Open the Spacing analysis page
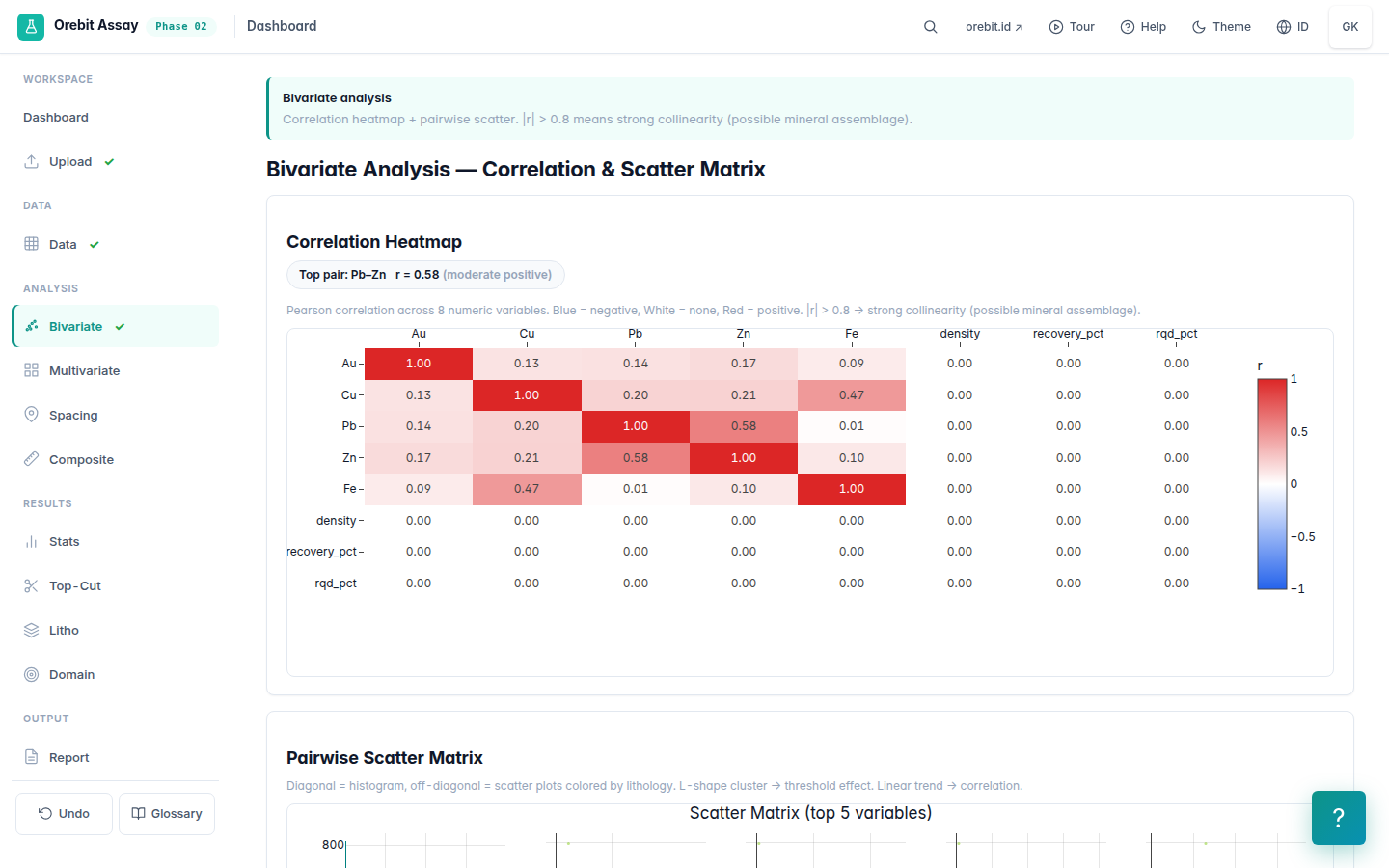 tap(116, 416)
